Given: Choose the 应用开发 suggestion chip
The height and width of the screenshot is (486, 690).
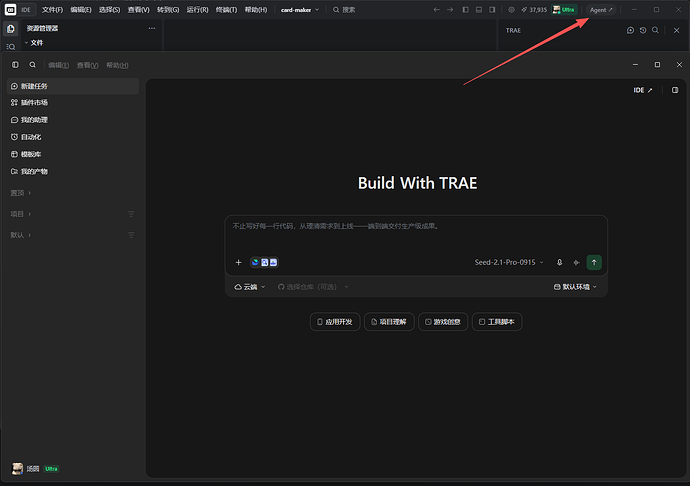Looking at the screenshot, I should pos(335,322).
